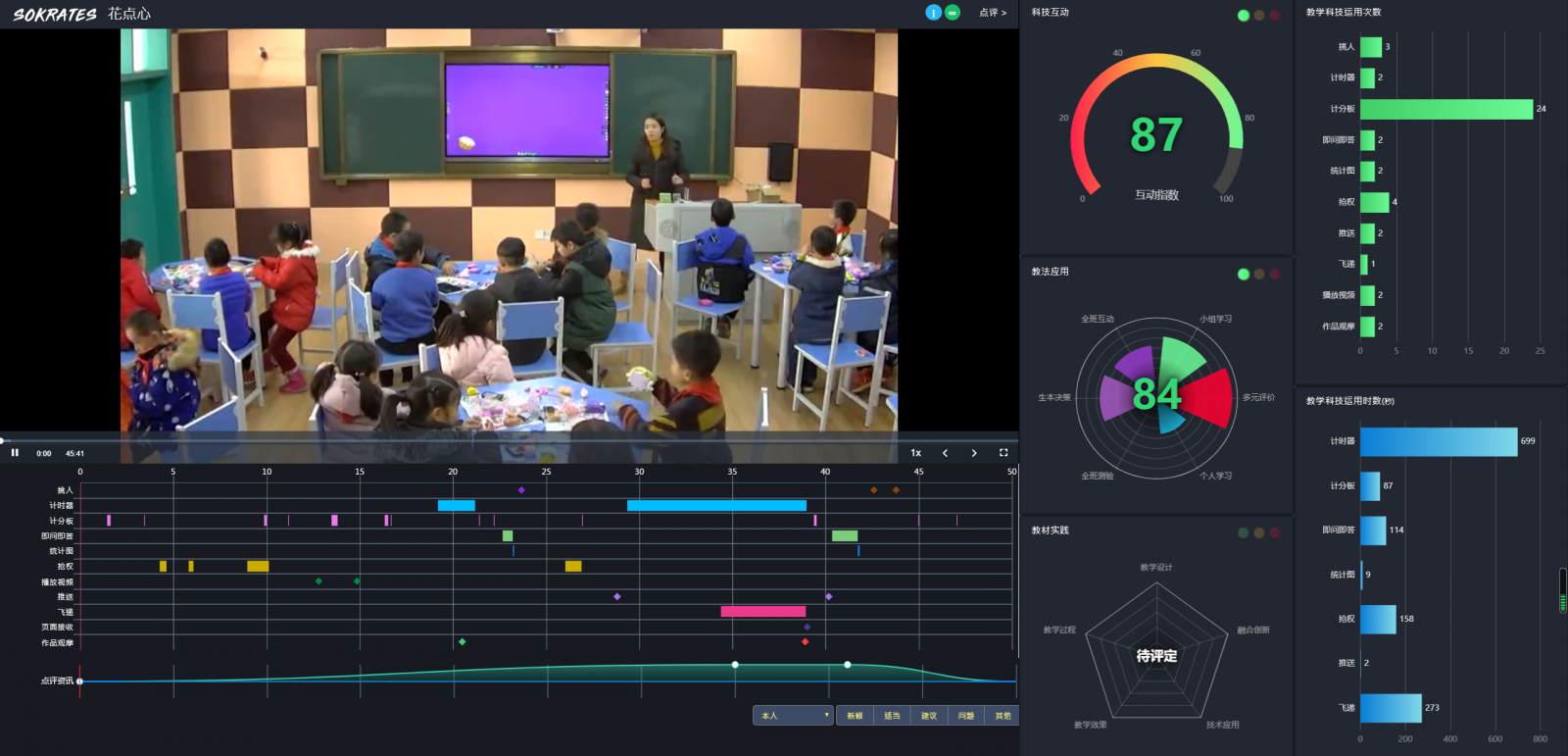Go to previous segment arrow
The image size is (1568, 756).
[x=945, y=453]
